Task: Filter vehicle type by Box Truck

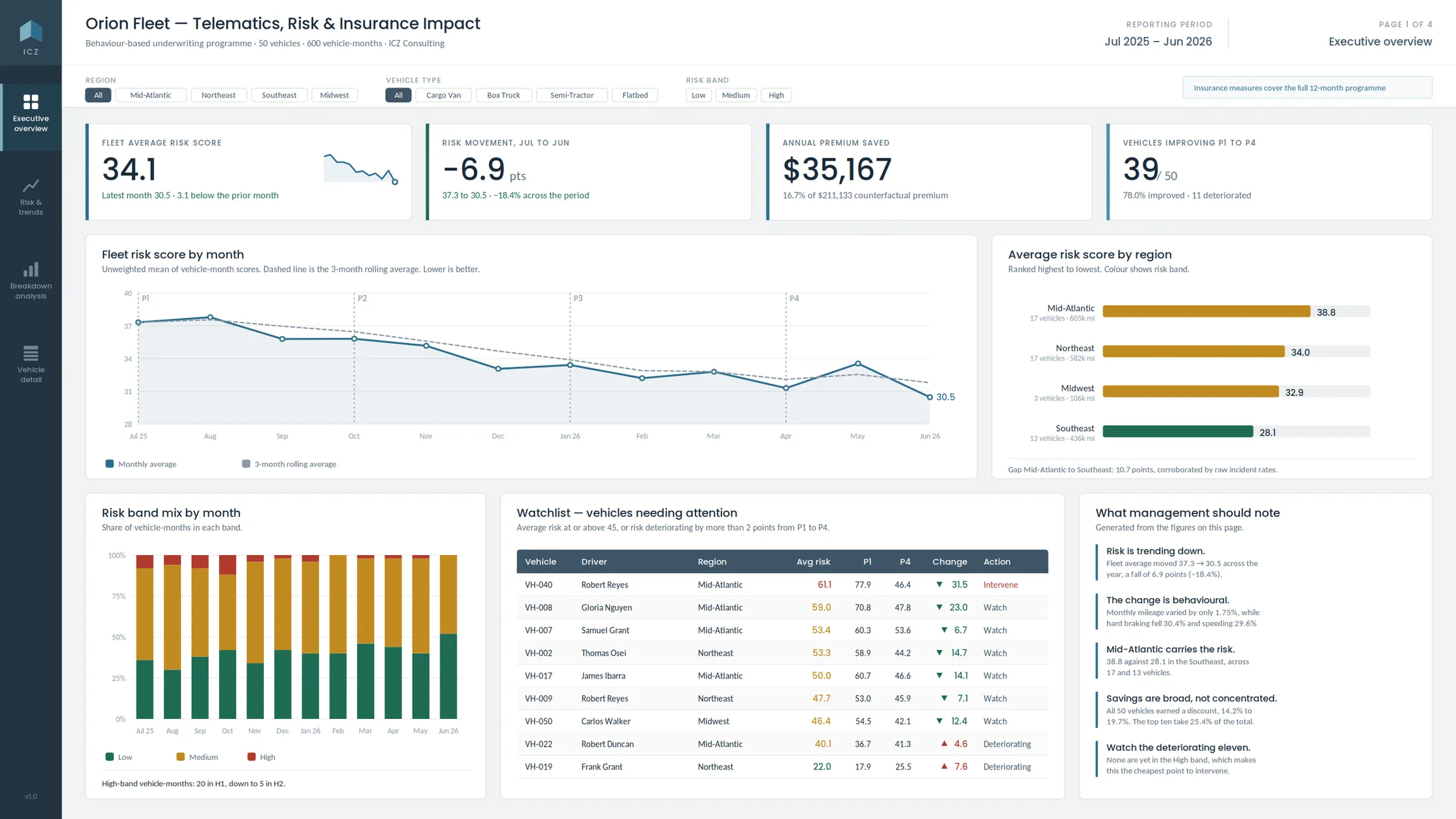Action: pos(504,95)
